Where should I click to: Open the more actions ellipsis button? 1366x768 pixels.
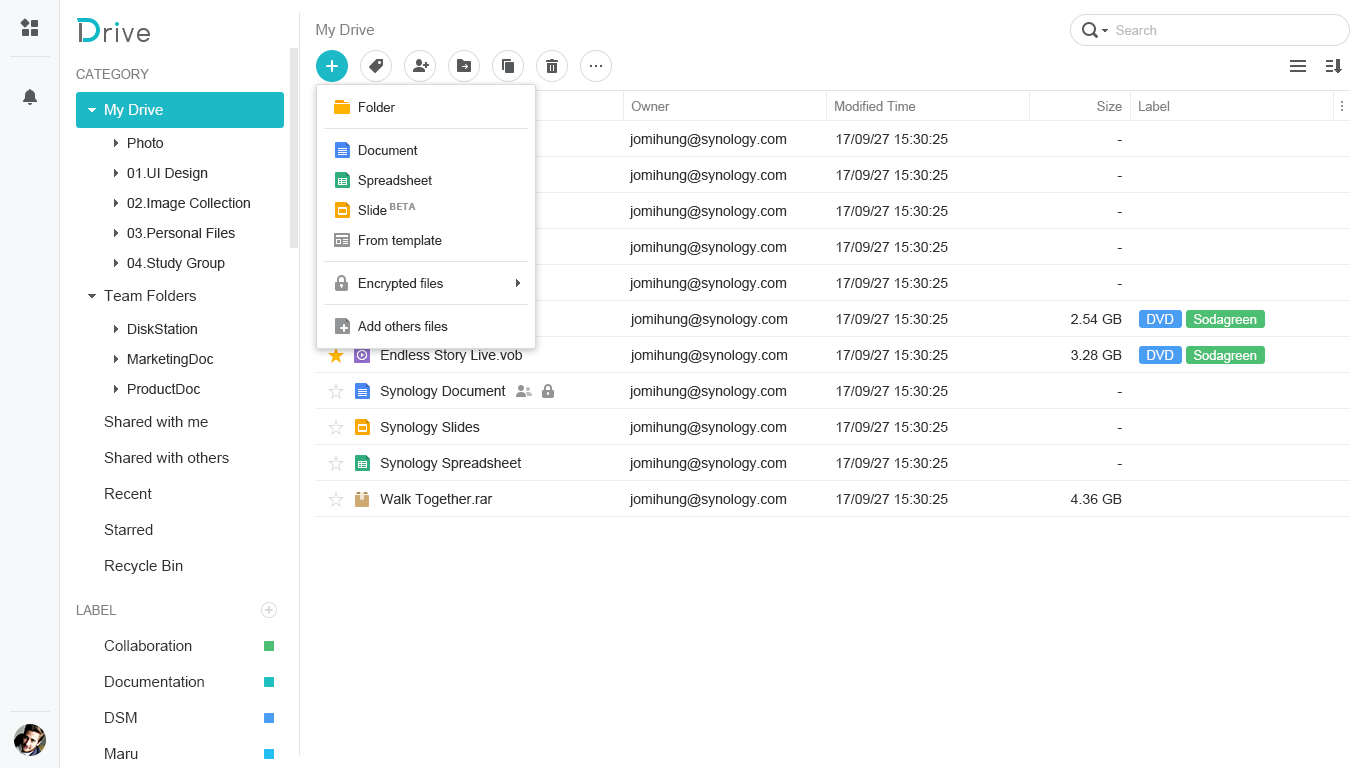coord(596,66)
